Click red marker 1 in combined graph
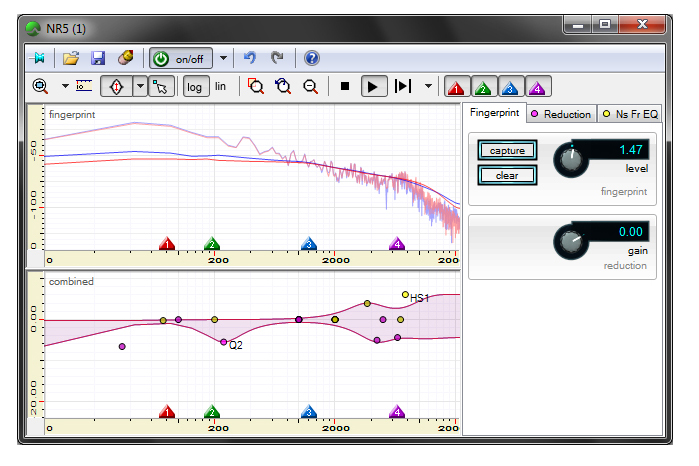 [167, 412]
